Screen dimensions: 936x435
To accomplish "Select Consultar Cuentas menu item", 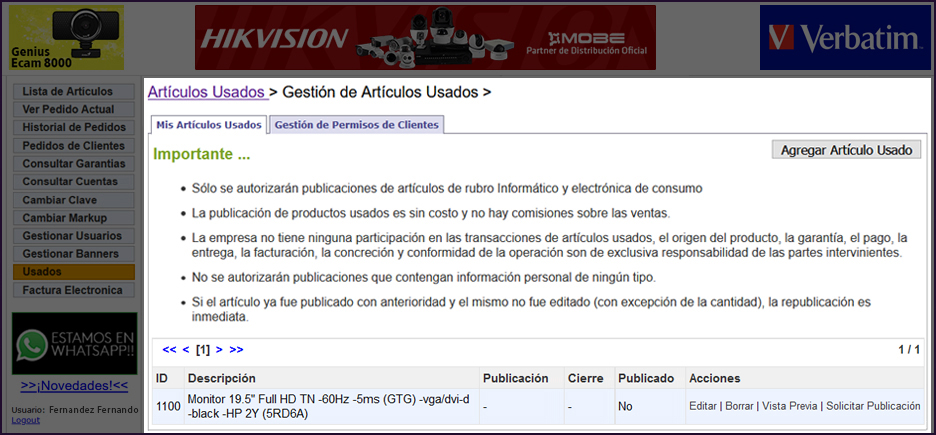I will pos(74,181).
